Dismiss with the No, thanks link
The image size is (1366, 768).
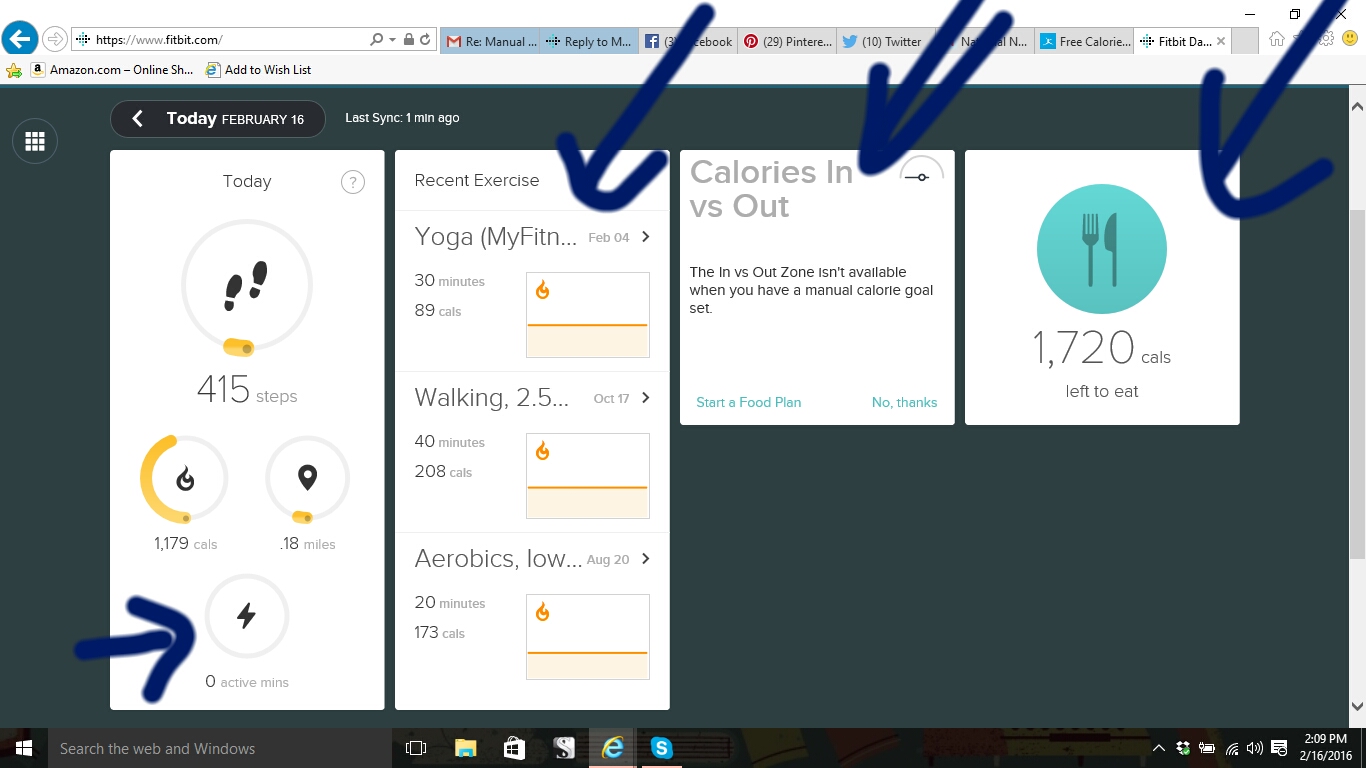coord(904,402)
